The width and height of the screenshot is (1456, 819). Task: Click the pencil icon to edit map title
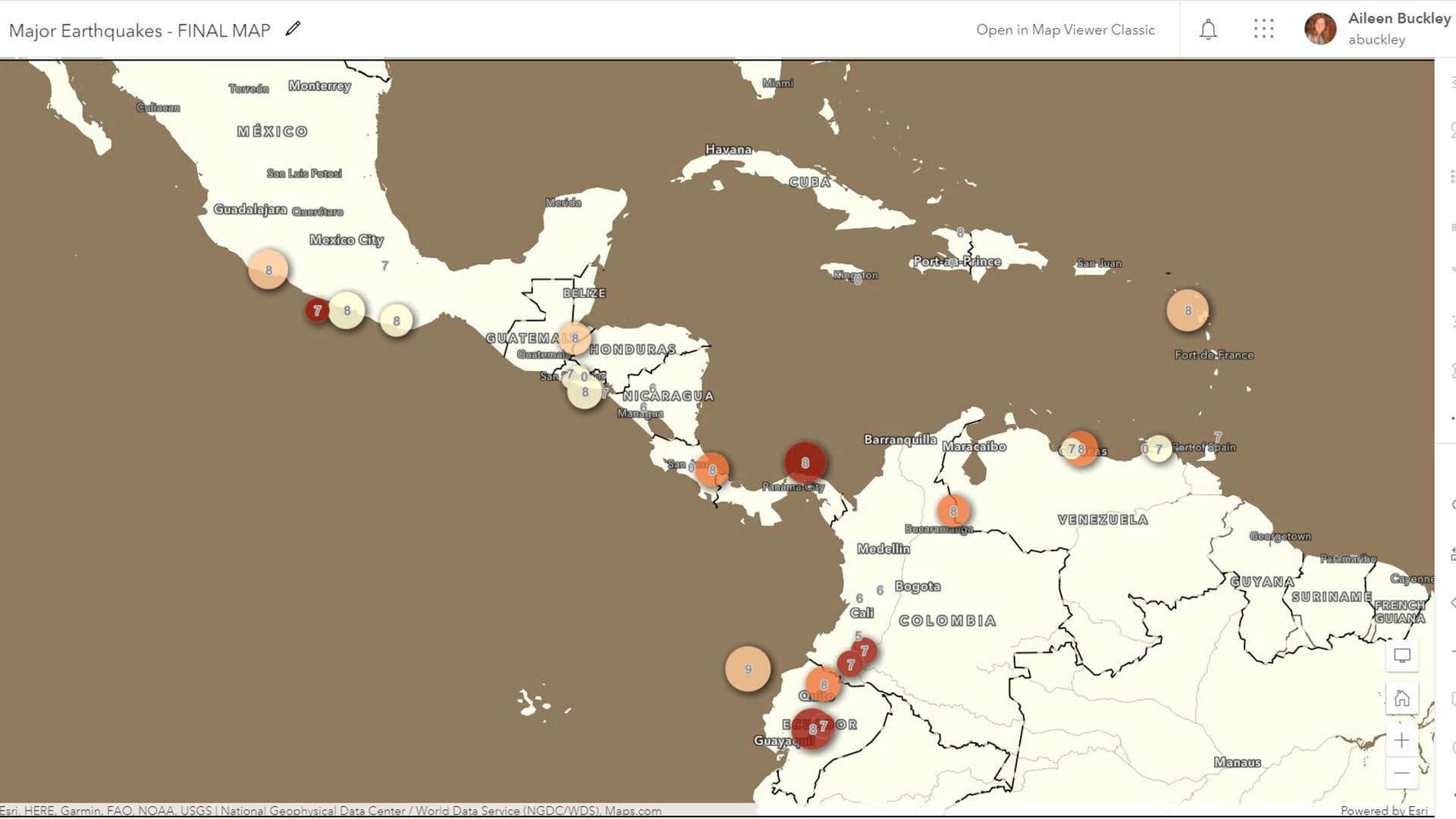coord(293,30)
